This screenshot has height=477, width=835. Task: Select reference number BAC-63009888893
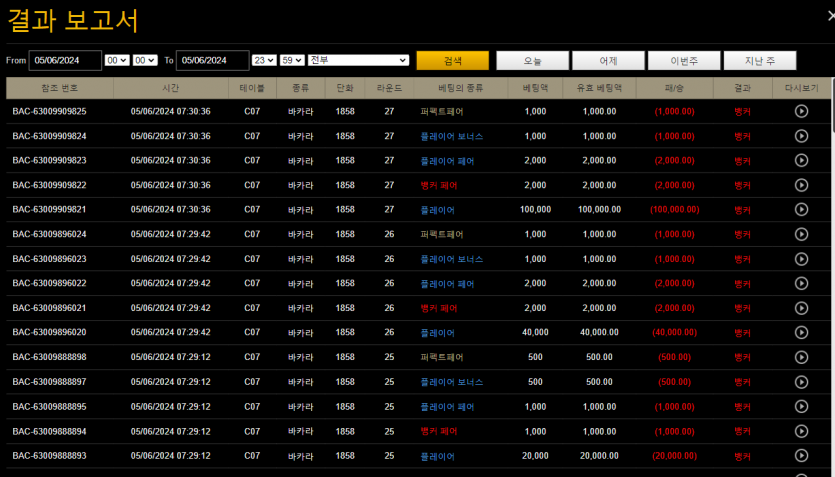tap(50, 456)
